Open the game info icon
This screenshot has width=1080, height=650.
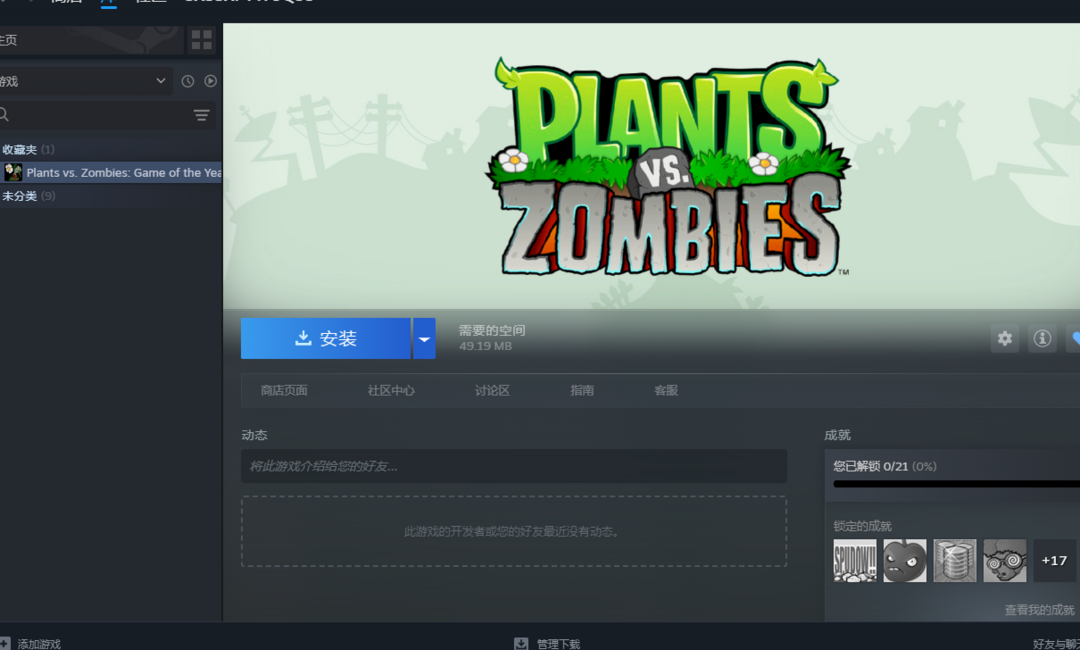click(x=1042, y=339)
